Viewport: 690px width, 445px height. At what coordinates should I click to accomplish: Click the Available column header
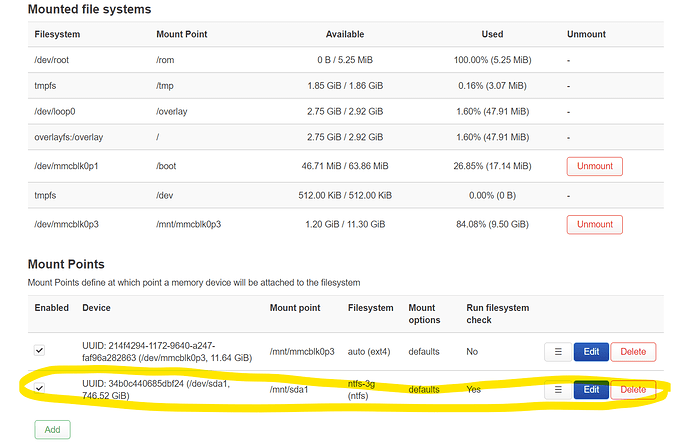(345, 34)
